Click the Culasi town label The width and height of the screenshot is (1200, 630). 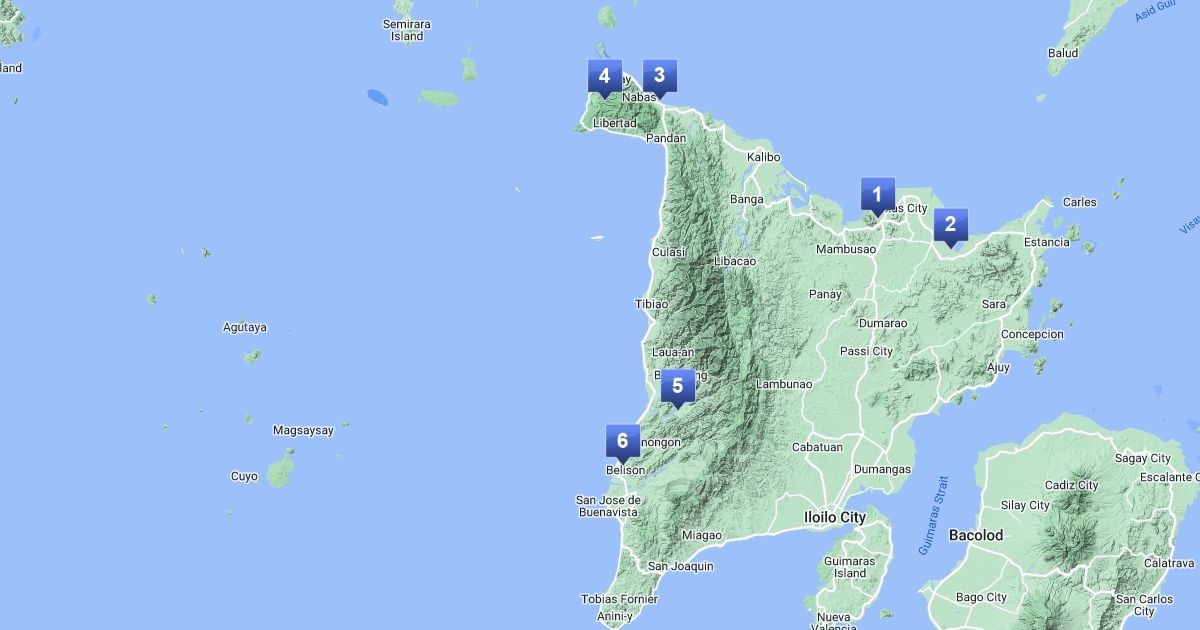coord(668,252)
